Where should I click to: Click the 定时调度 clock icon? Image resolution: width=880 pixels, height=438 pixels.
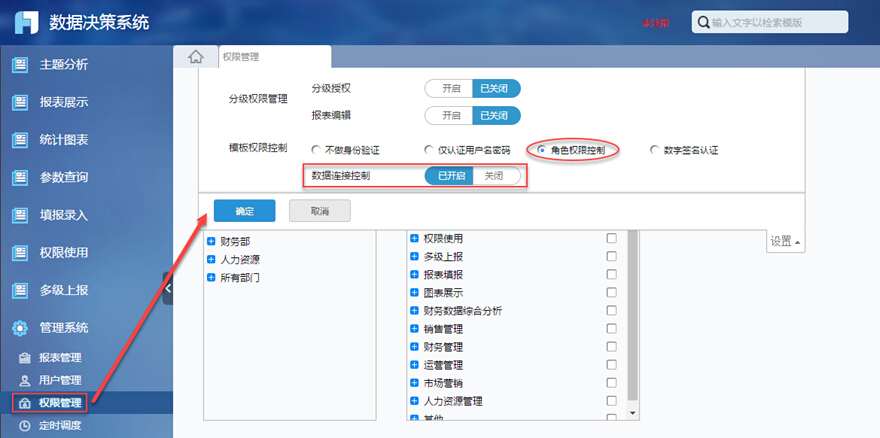25,425
